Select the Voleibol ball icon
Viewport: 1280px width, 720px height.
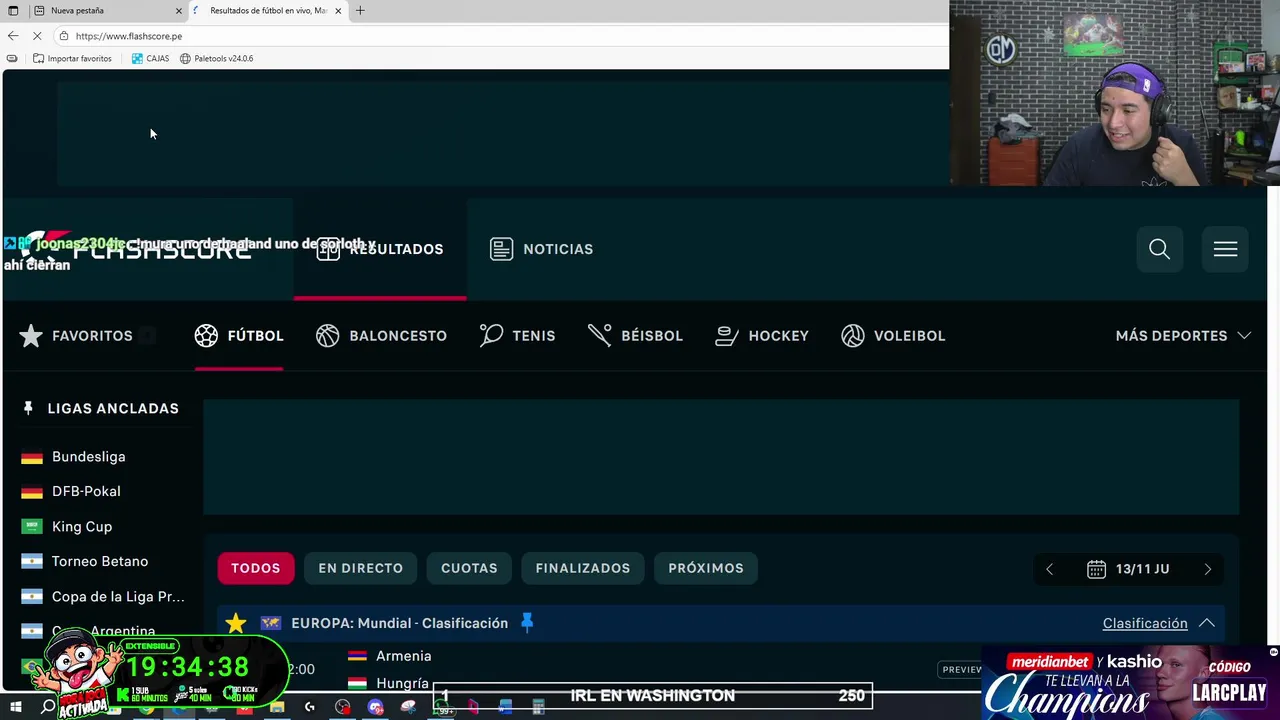853,336
